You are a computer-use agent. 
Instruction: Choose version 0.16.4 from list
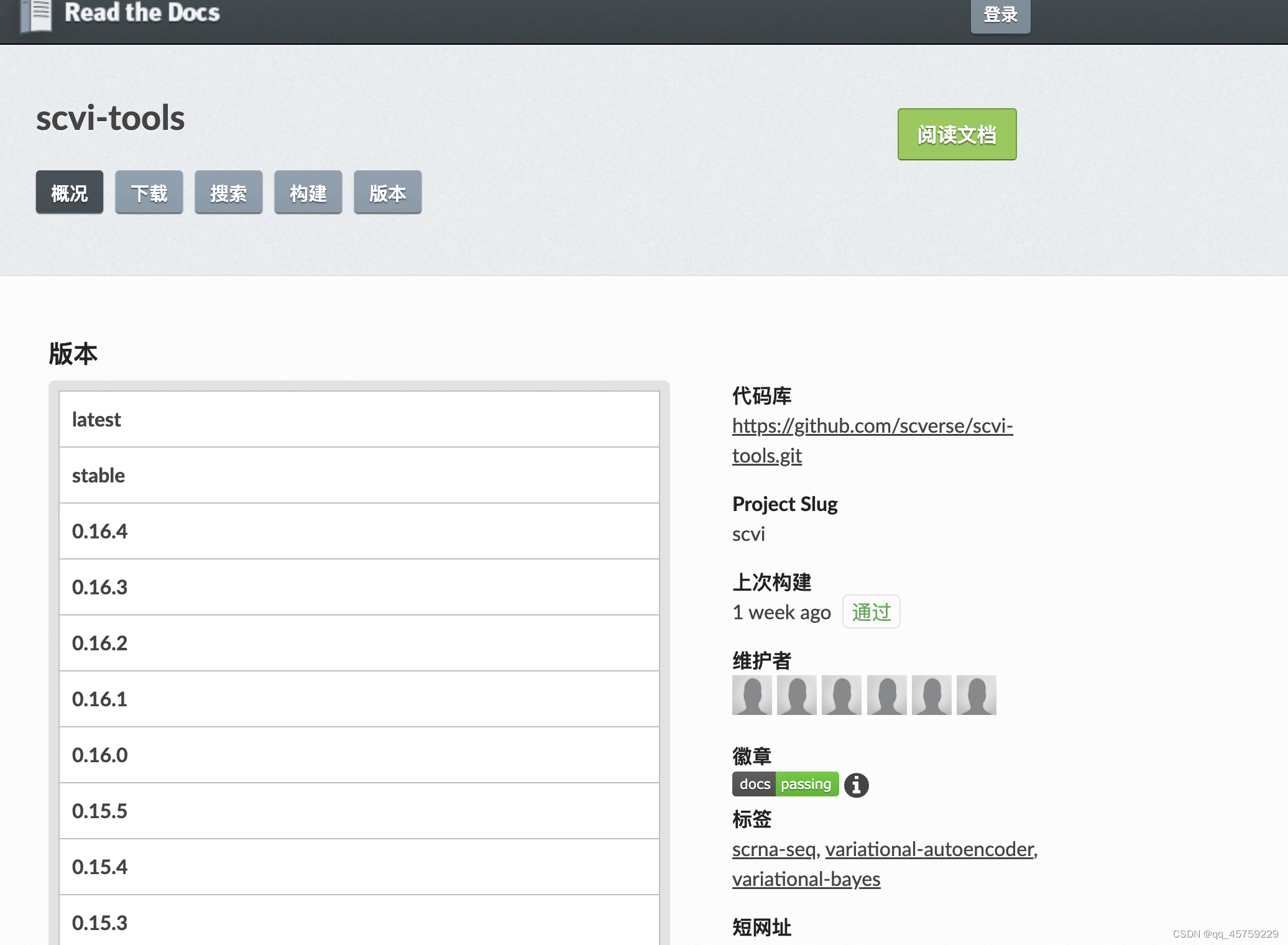[99, 532]
